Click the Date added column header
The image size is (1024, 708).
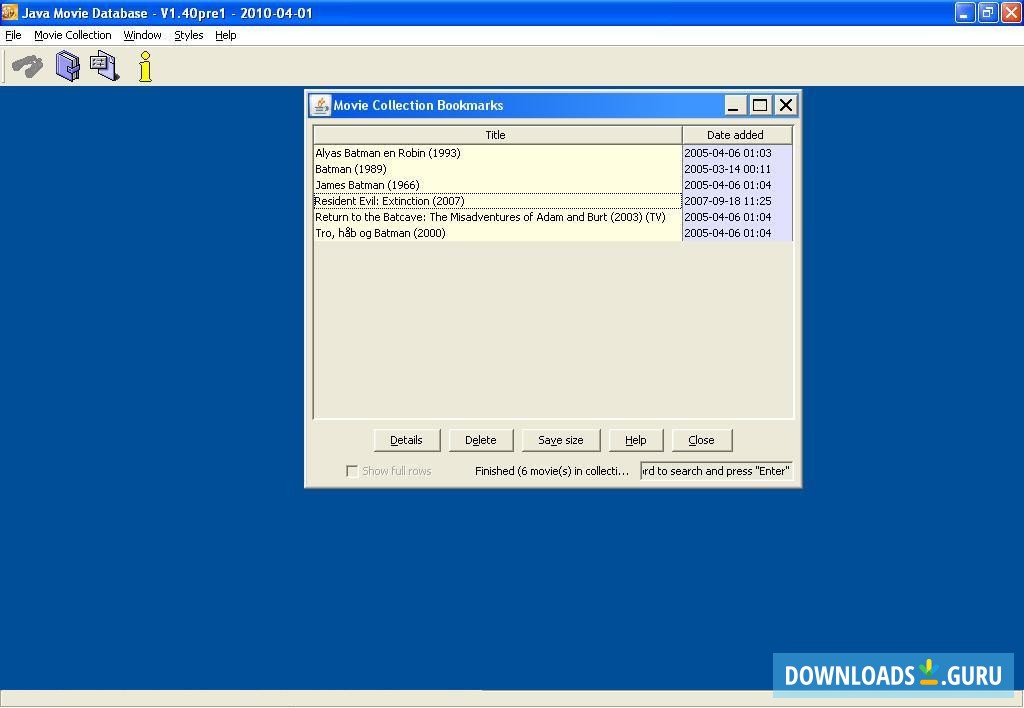point(735,134)
